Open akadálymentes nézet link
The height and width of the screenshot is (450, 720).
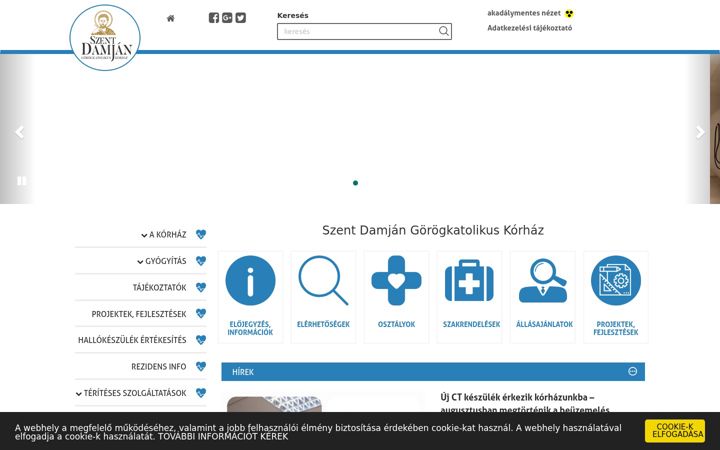click(524, 13)
